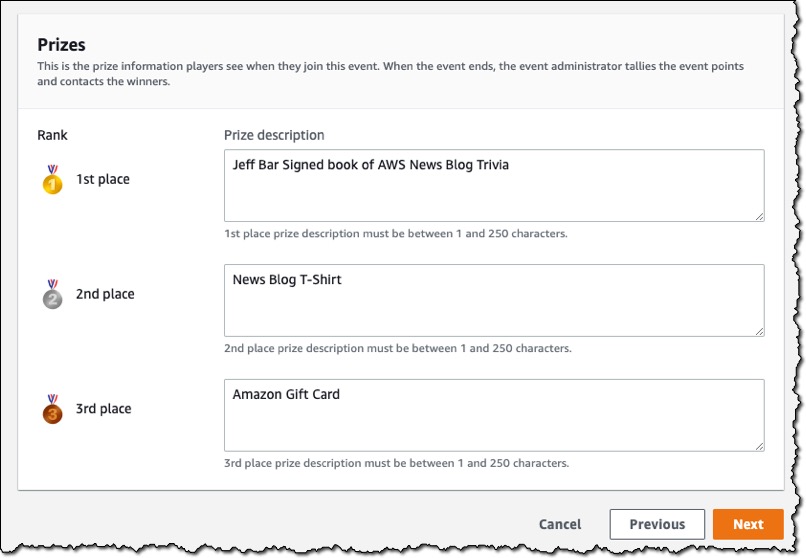806x558 pixels.
Task: Click the resize handle of 1st place textarea
Action: tap(759, 217)
